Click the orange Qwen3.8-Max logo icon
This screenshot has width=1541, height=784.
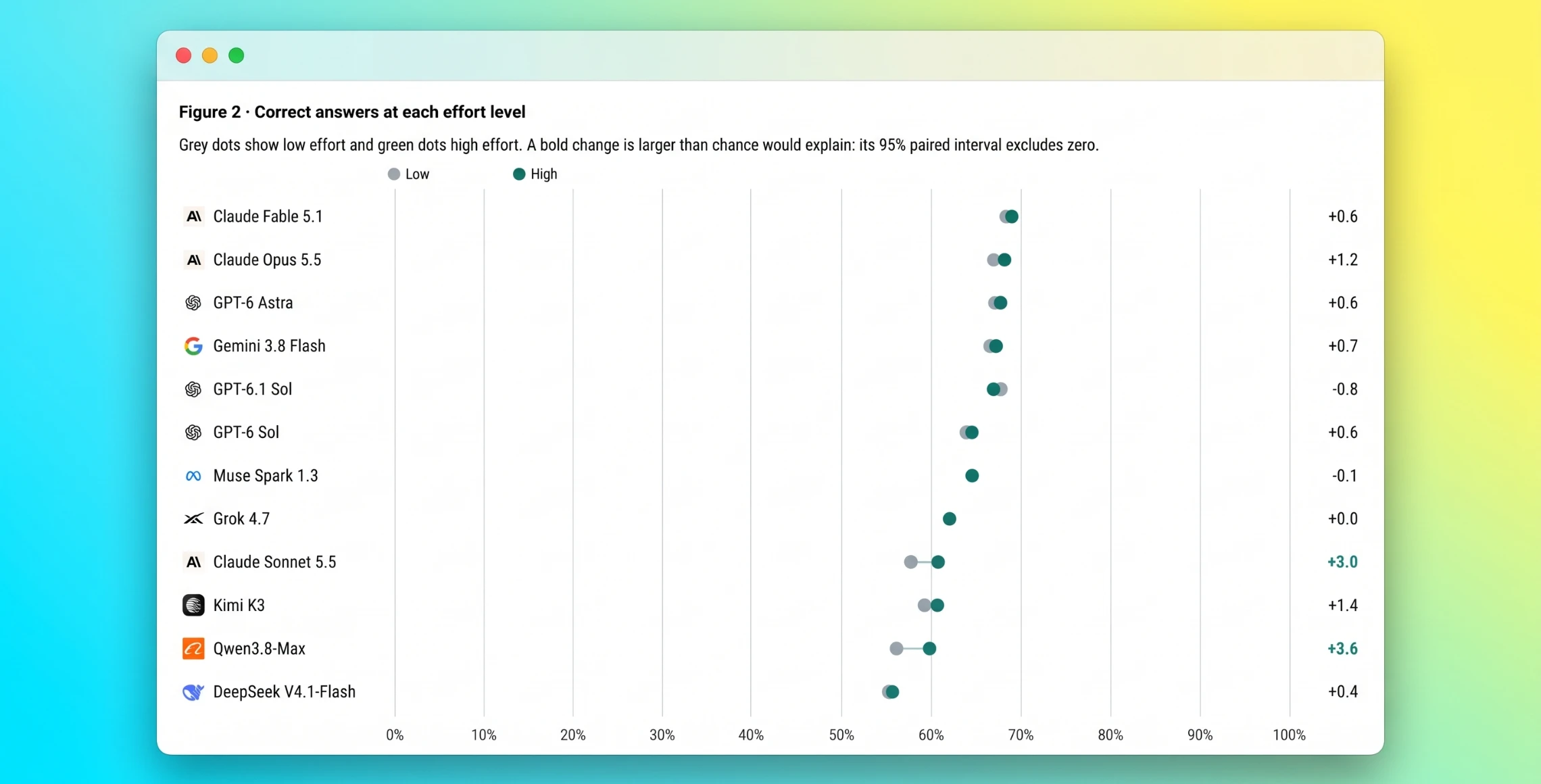[193, 649]
